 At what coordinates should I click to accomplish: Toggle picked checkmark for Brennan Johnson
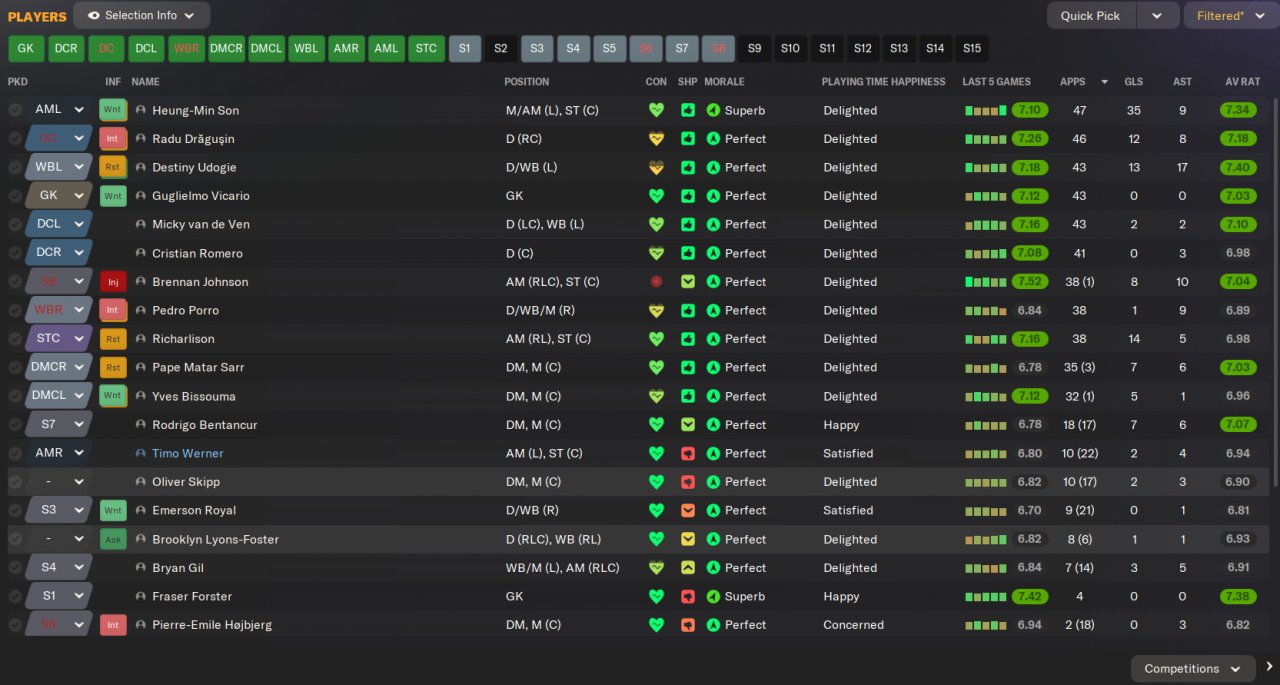tap(15, 282)
